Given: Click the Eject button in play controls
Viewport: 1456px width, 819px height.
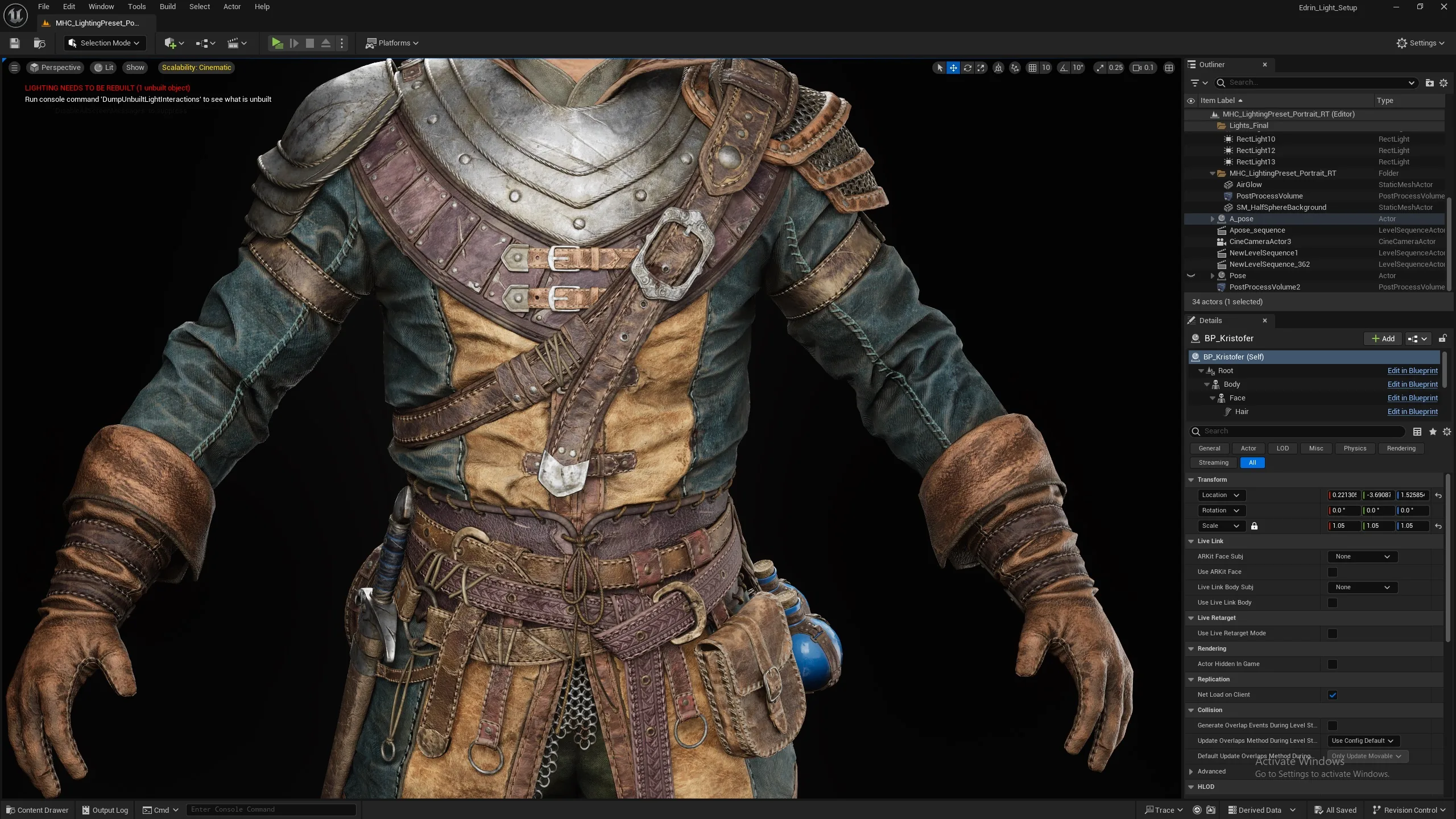Looking at the screenshot, I should tap(326, 43).
